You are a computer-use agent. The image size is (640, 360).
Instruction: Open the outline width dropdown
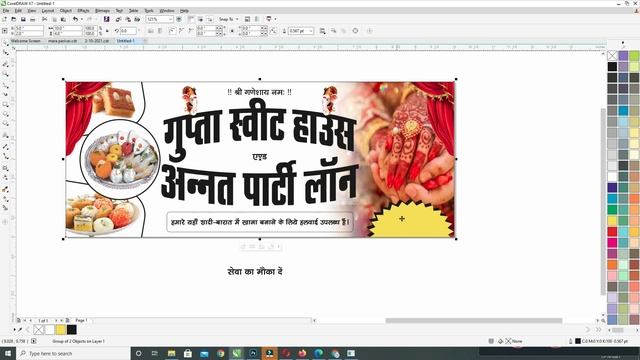311,31
